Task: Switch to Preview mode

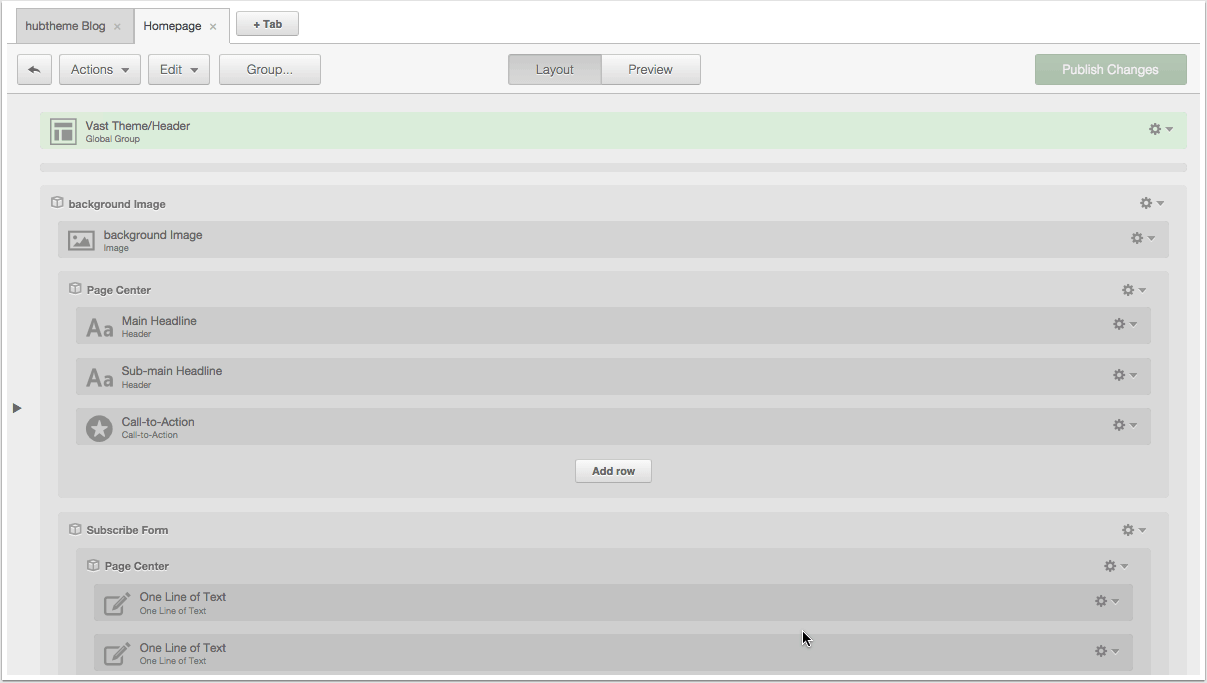Action: tap(650, 69)
